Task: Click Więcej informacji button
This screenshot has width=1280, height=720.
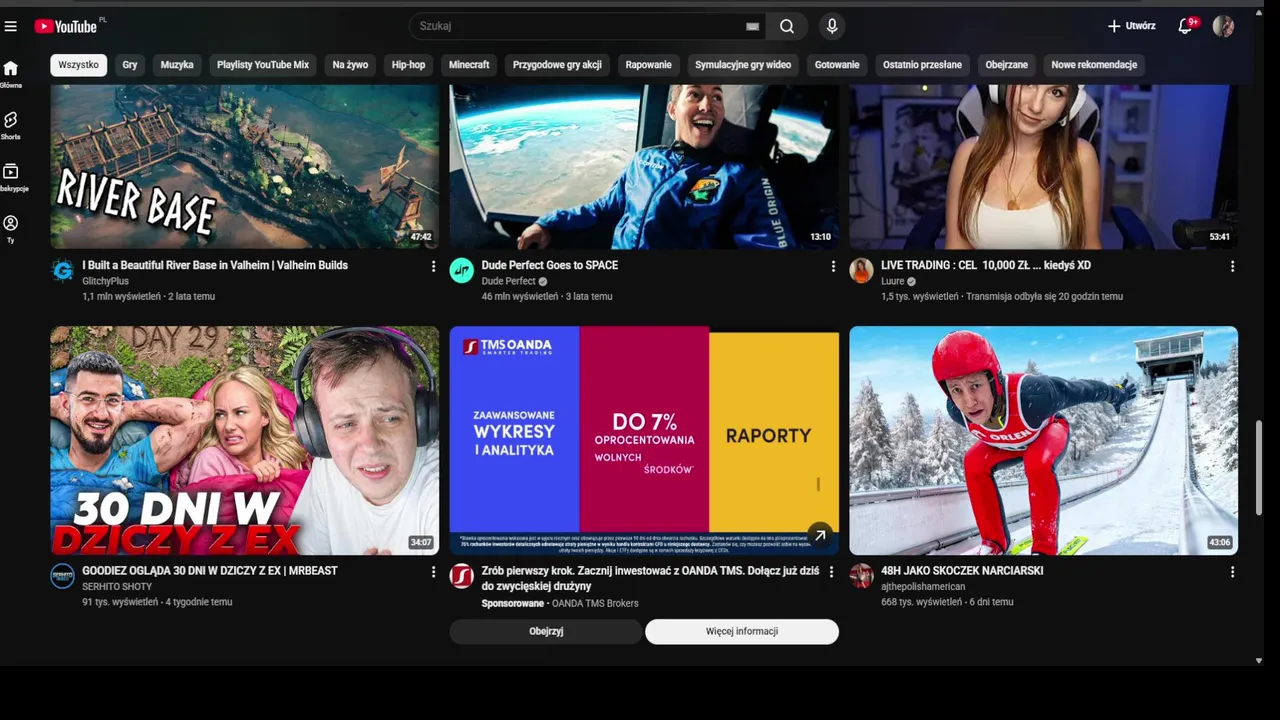Action: coord(742,631)
